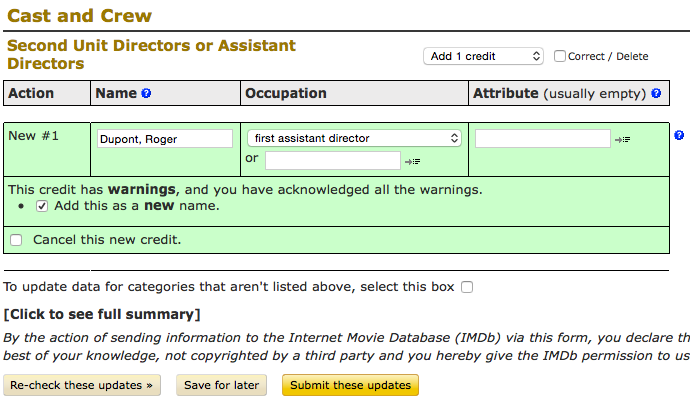This screenshot has height=400, width=690.
Task: Open the Click to see full summary link
Action: pos(102,315)
